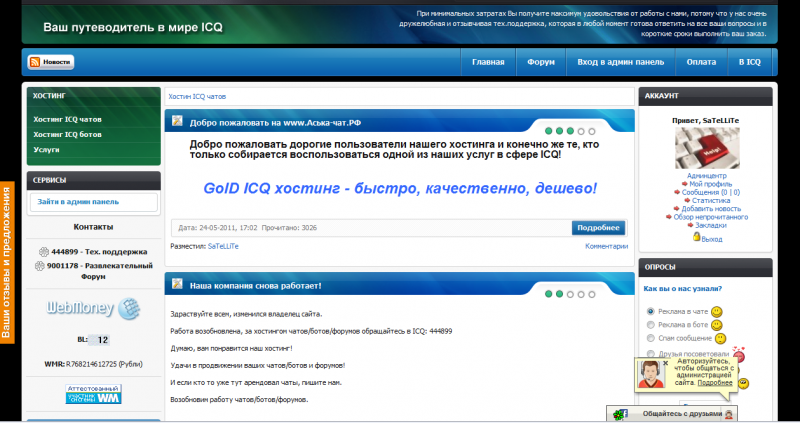The height and width of the screenshot is (423, 800).
Task: Select Реклама в боте poll option
Action: point(651,325)
